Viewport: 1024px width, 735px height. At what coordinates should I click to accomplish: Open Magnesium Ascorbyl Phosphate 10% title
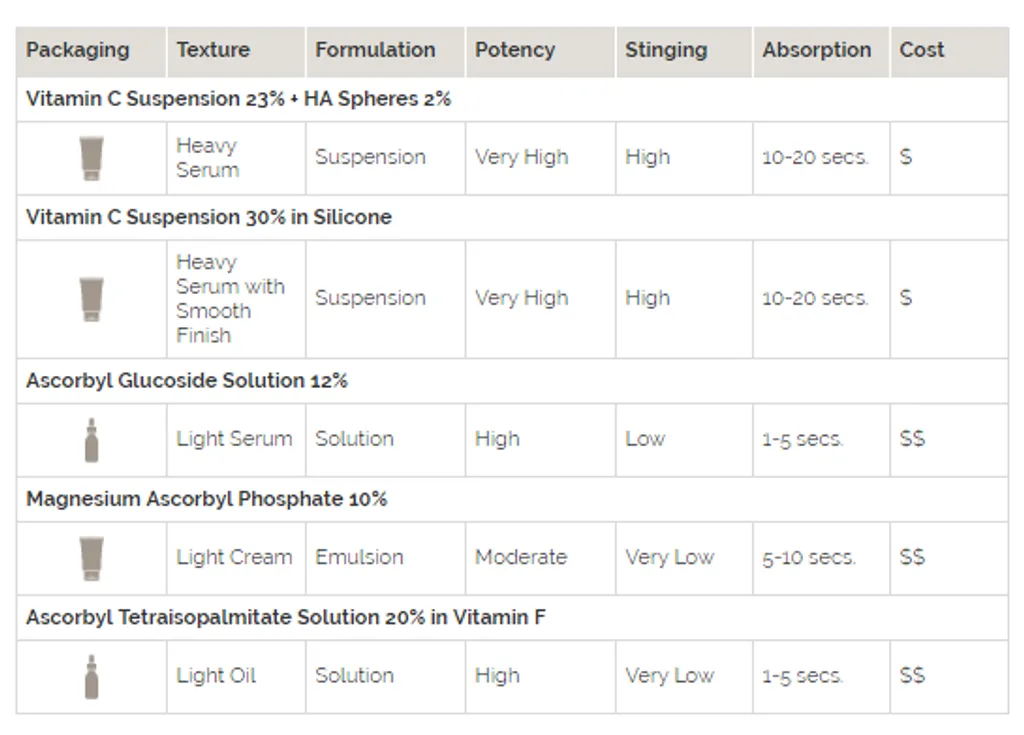click(206, 499)
